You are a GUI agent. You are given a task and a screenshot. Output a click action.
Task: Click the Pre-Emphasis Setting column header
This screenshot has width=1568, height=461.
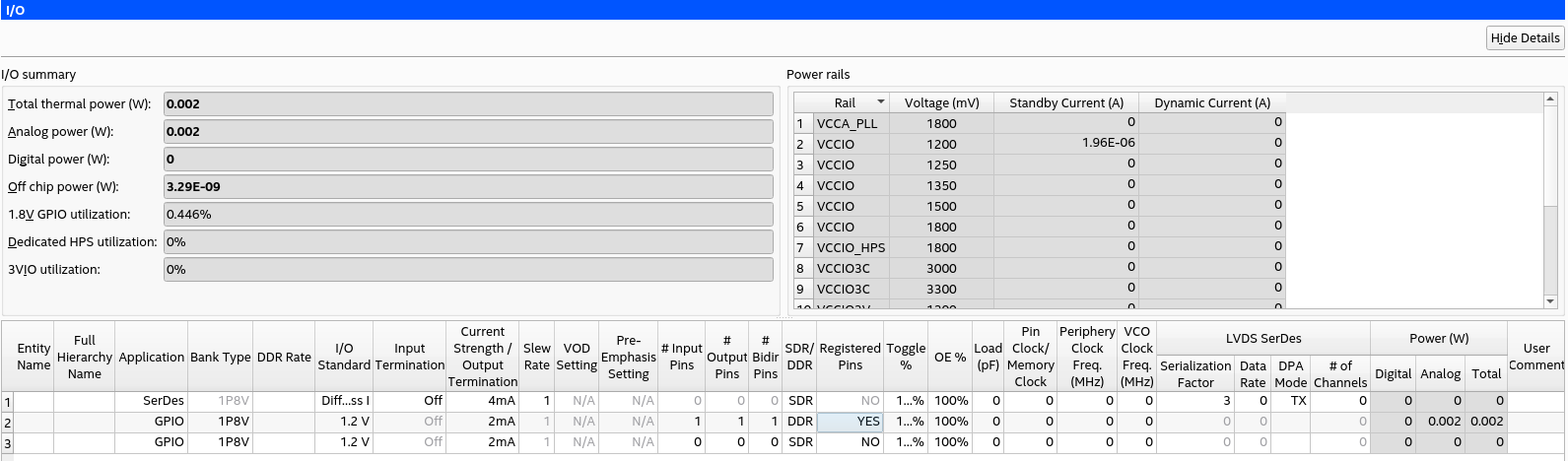pos(629,357)
